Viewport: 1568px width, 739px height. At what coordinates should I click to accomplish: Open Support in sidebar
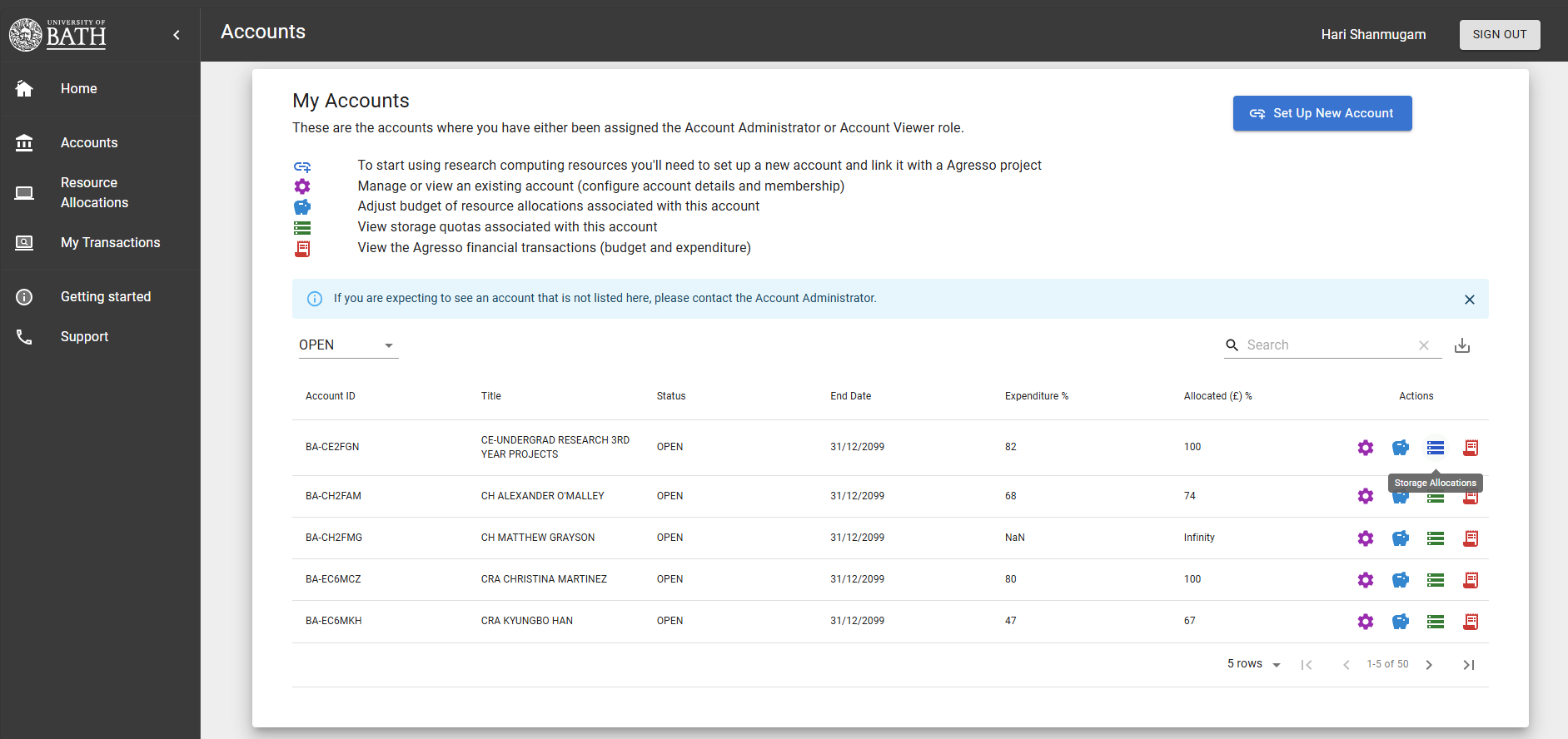[100, 337]
